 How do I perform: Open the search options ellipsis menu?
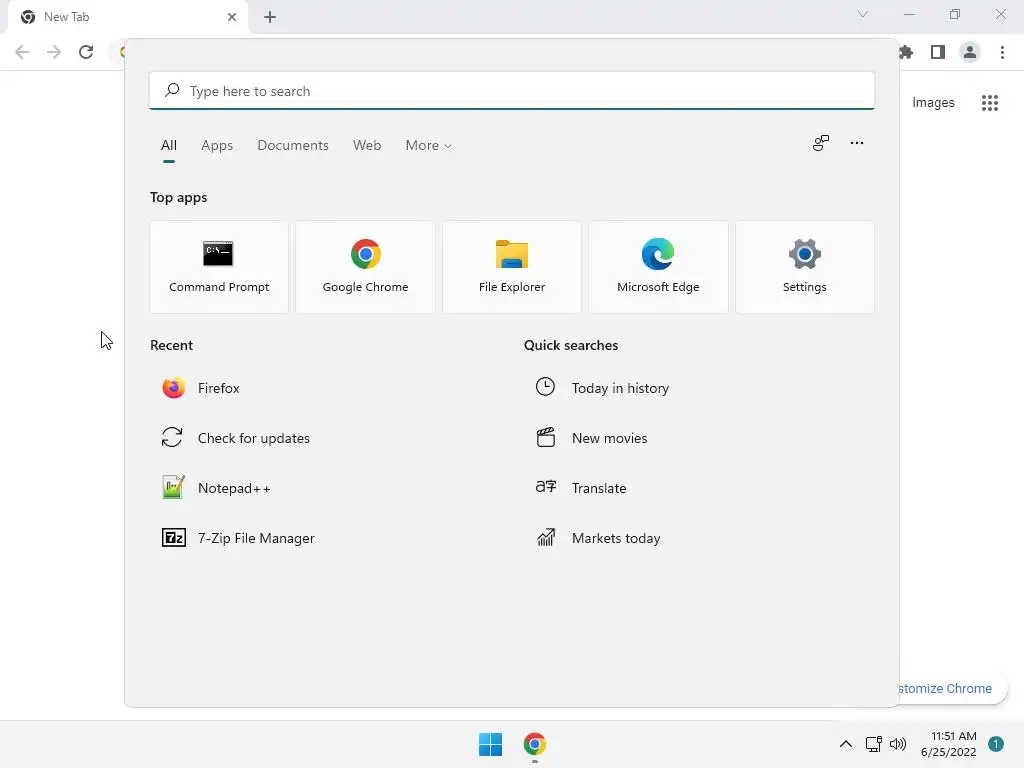(x=857, y=143)
